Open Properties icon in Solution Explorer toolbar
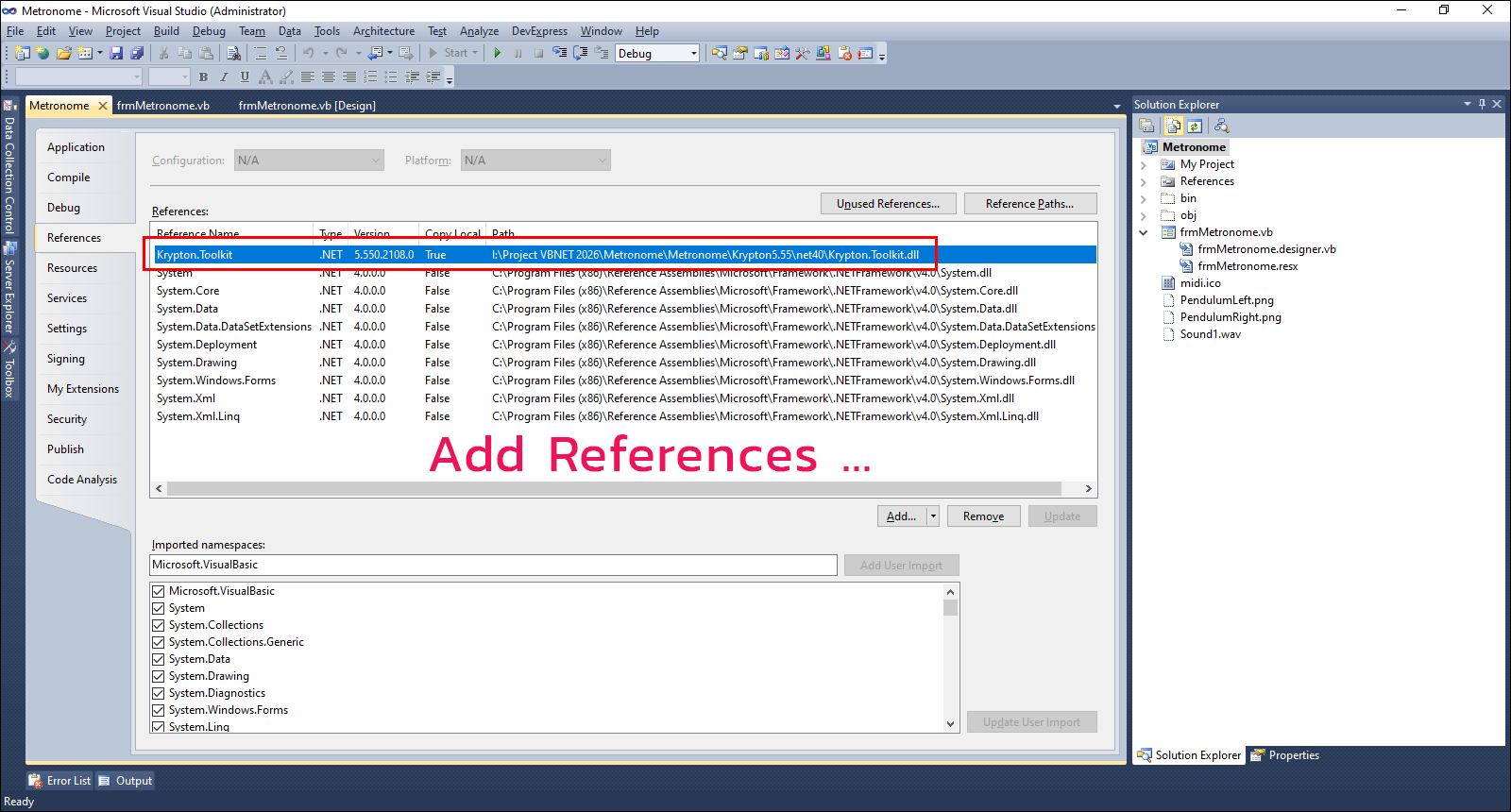This screenshot has width=1511, height=812. pos(1146,126)
